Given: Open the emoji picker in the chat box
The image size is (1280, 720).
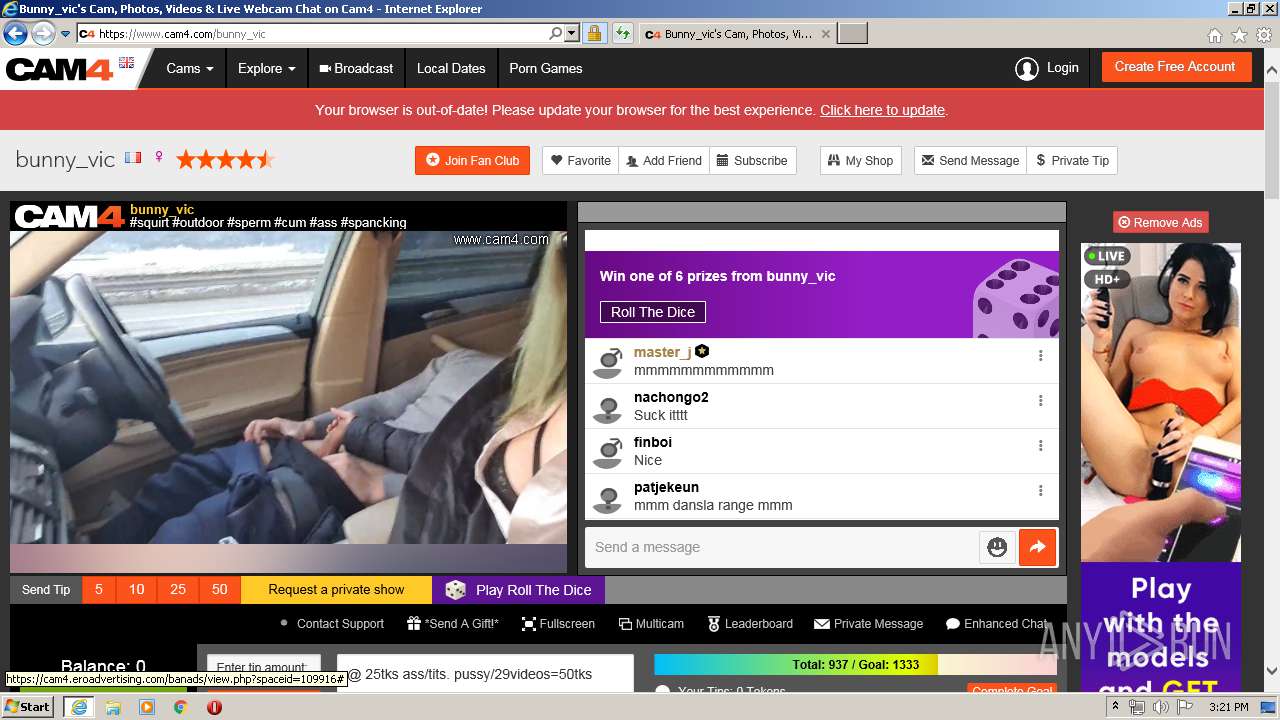Looking at the screenshot, I should (x=997, y=547).
